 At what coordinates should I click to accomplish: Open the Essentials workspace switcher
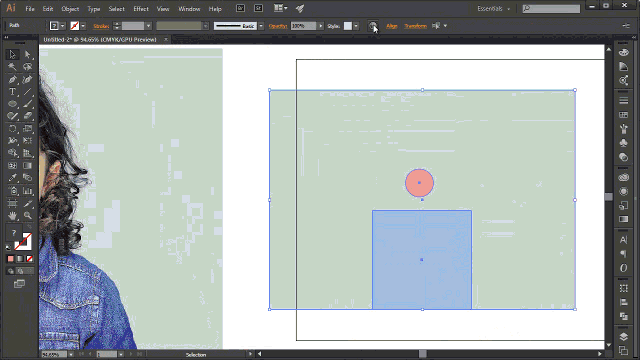(x=494, y=9)
